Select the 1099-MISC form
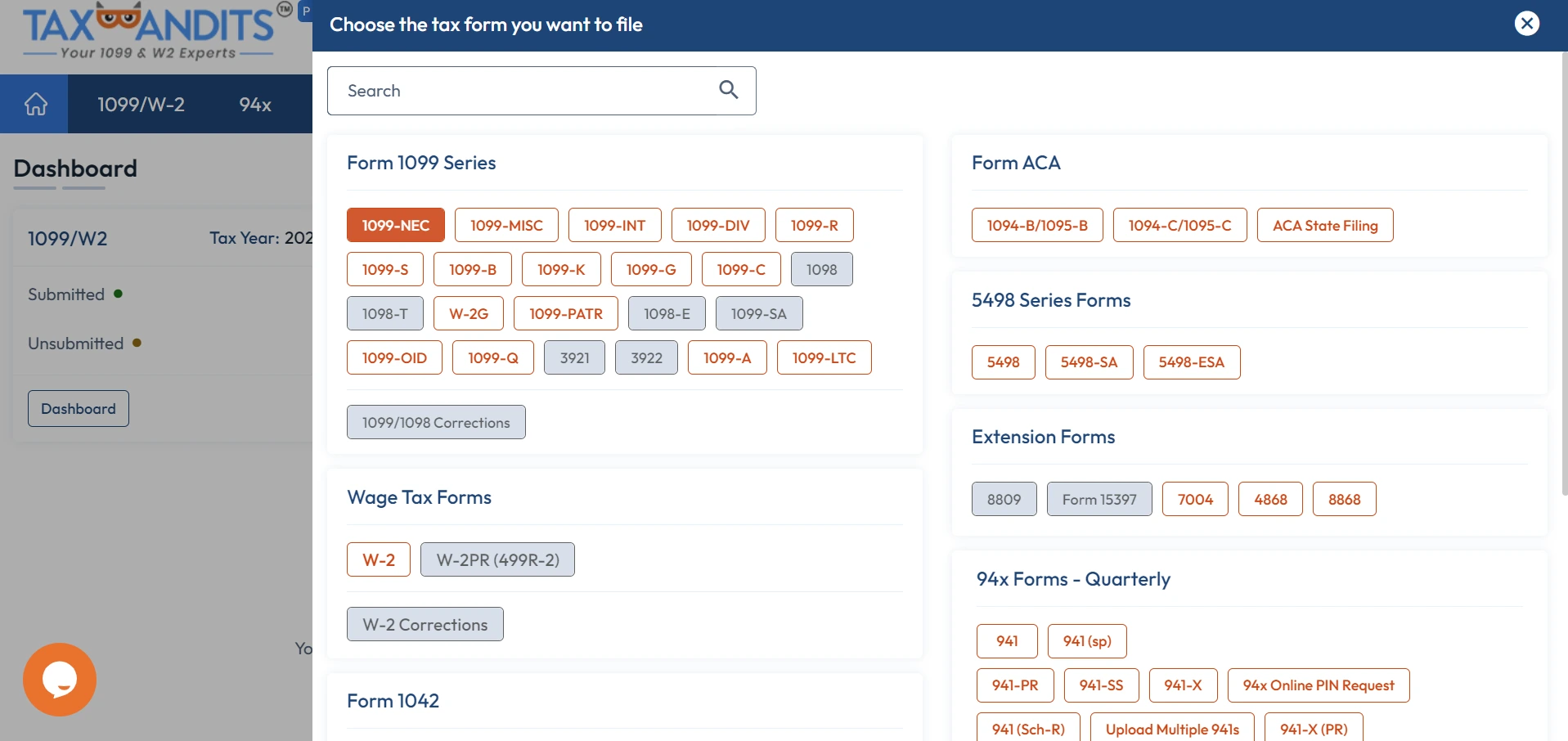 click(505, 224)
